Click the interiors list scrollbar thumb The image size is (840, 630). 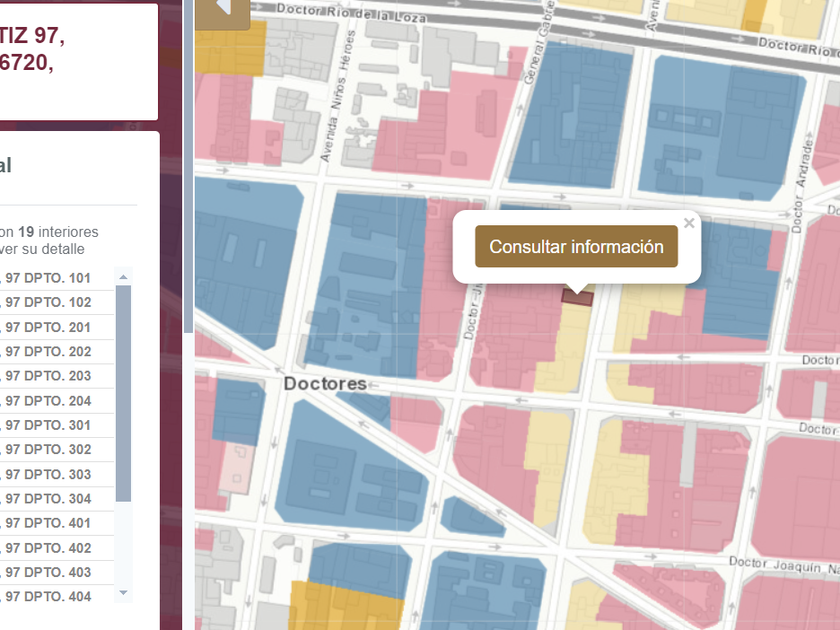(124, 393)
